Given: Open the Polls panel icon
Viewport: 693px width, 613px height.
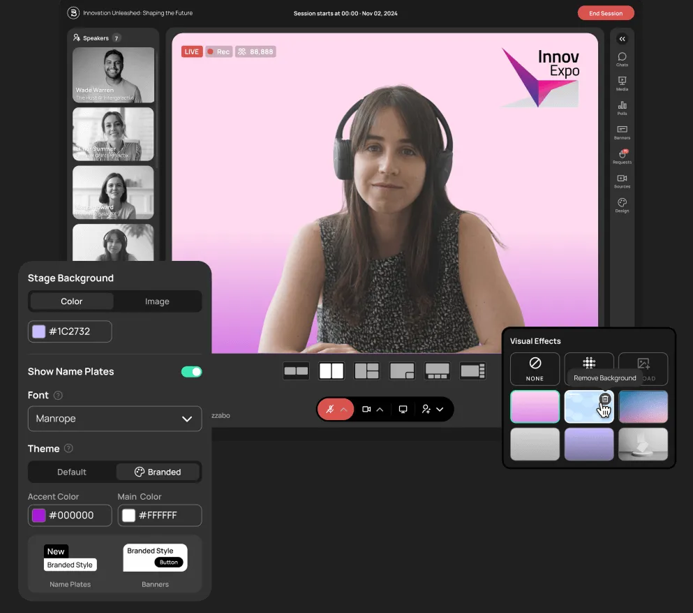Looking at the screenshot, I should pyautogui.click(x=622, y=107).
